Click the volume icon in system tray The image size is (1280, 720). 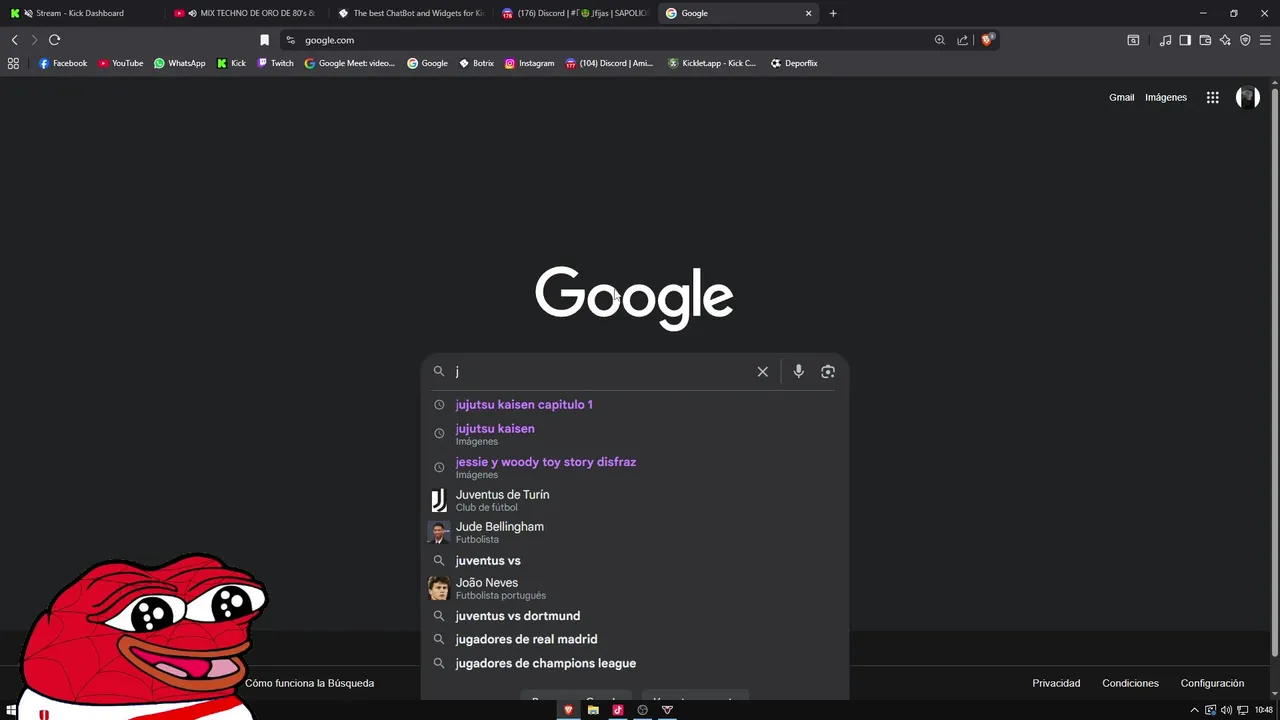click(1226, 710)
